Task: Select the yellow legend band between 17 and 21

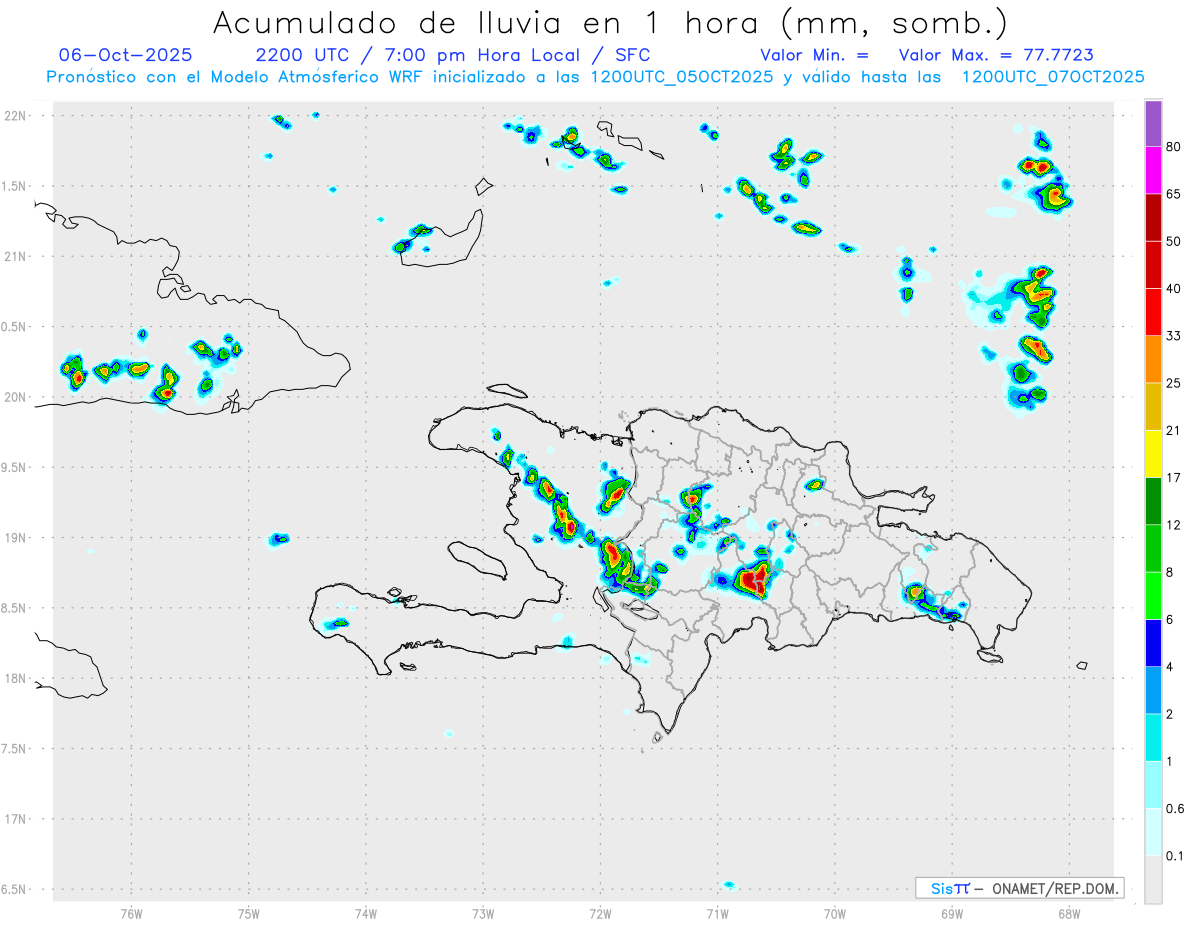Action: click(1153, 454)
